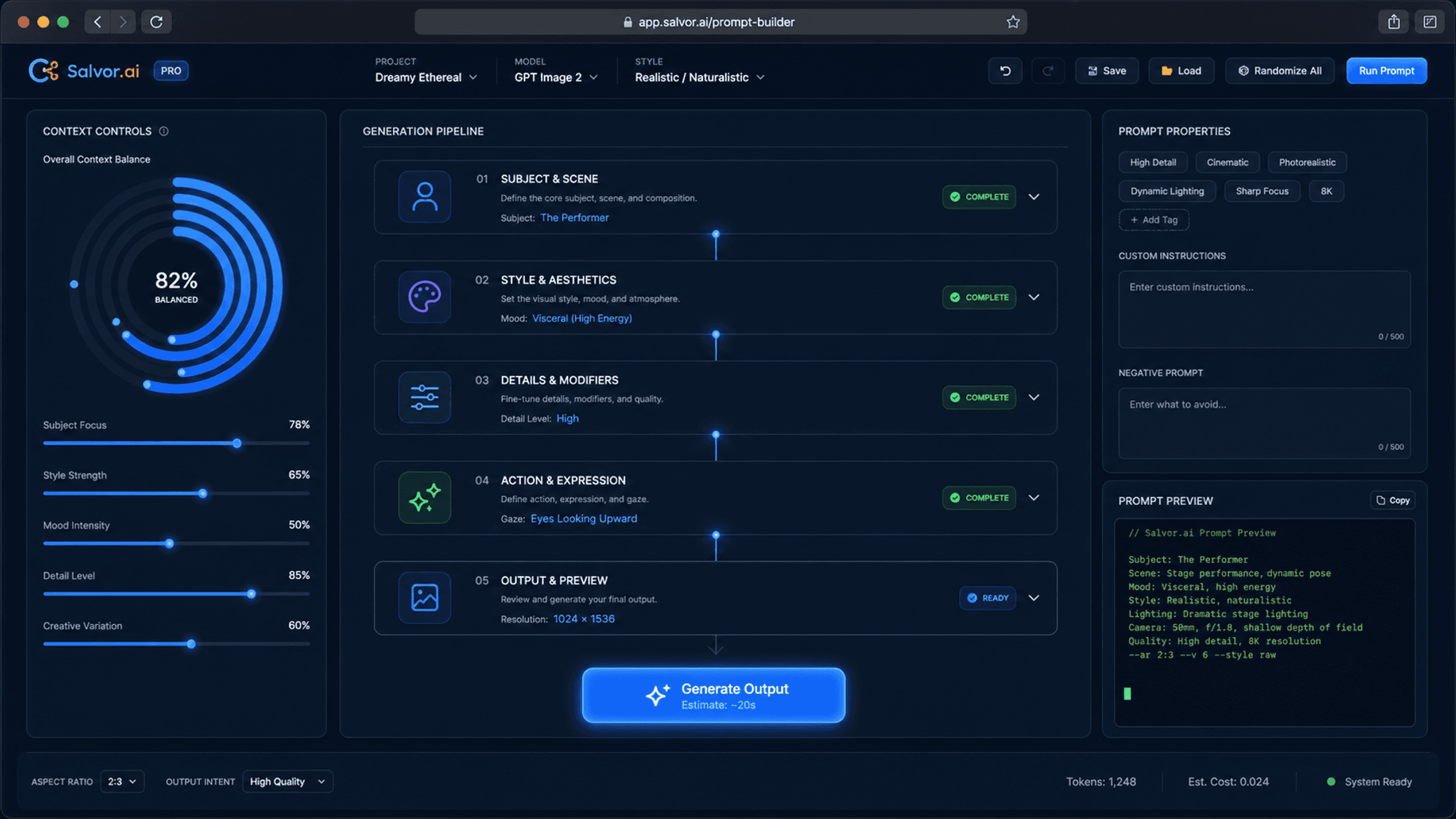The image size is (1456, 819).
Task: Expand the Details & Modifiers step chevron
Action: (1034, 397)
